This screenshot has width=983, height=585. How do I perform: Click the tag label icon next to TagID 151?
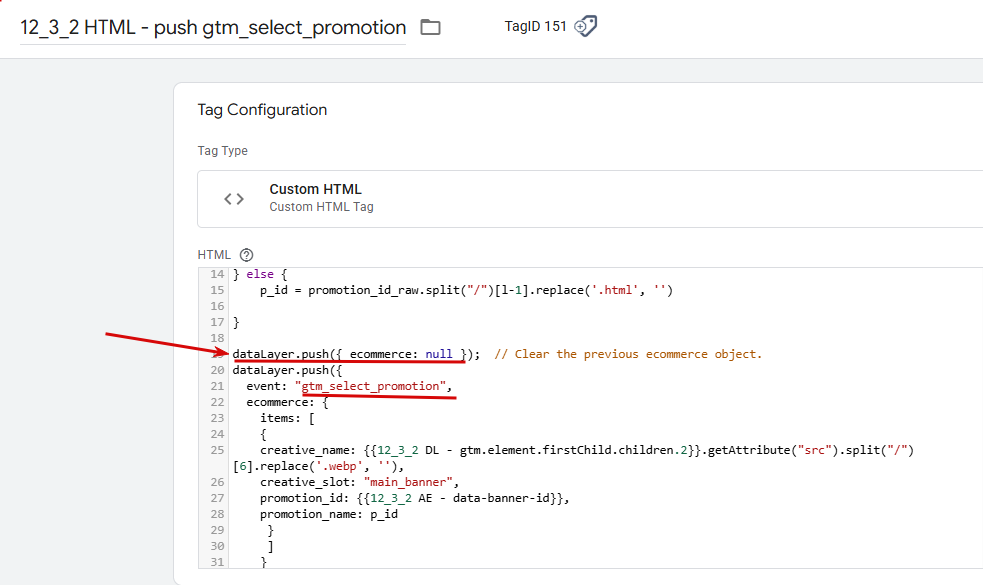coord(586,27)
